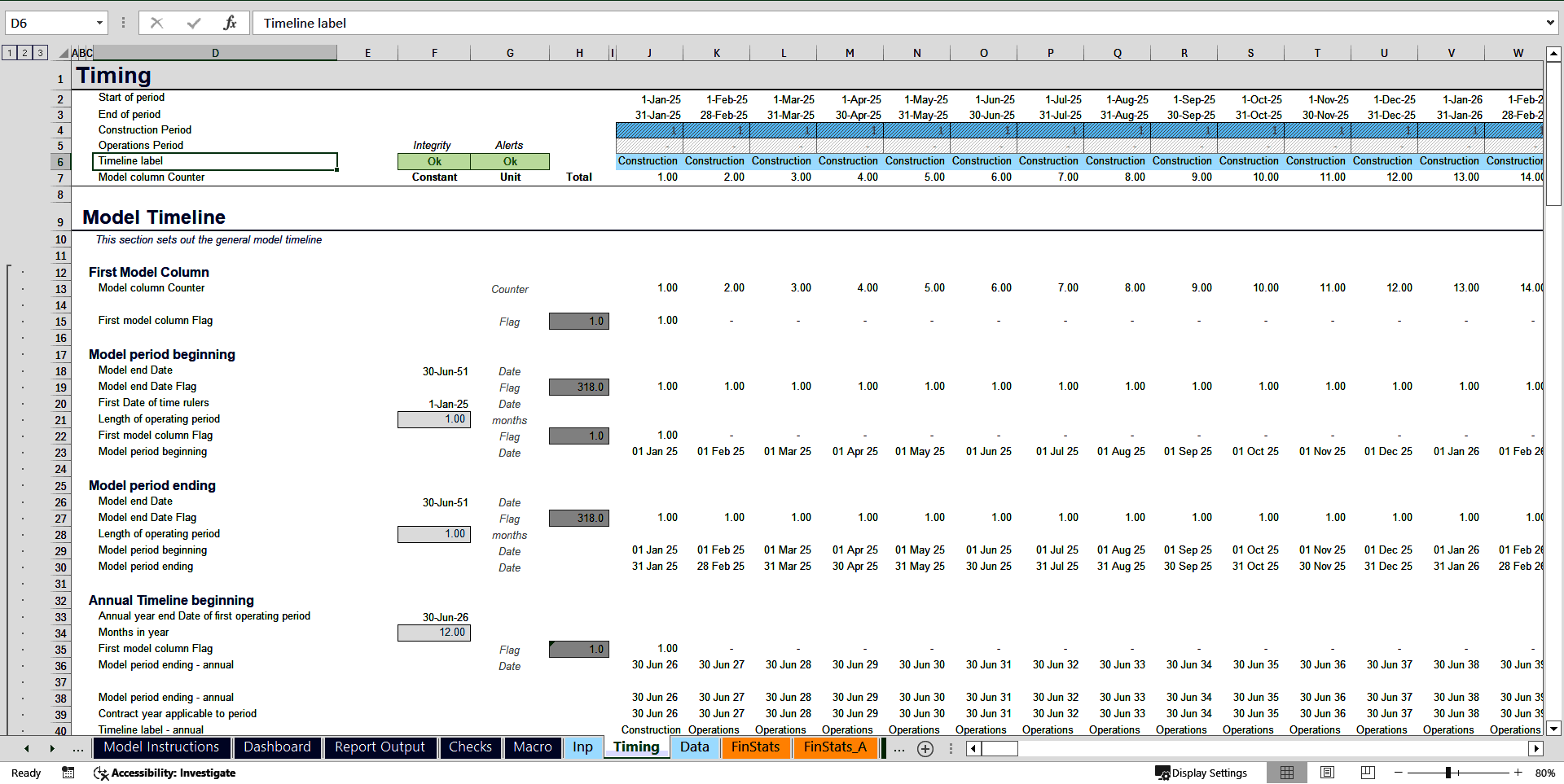The image size is (1564, 784).
Task: Click the zoom slider handle
Action: click(x=1448, y=773)
